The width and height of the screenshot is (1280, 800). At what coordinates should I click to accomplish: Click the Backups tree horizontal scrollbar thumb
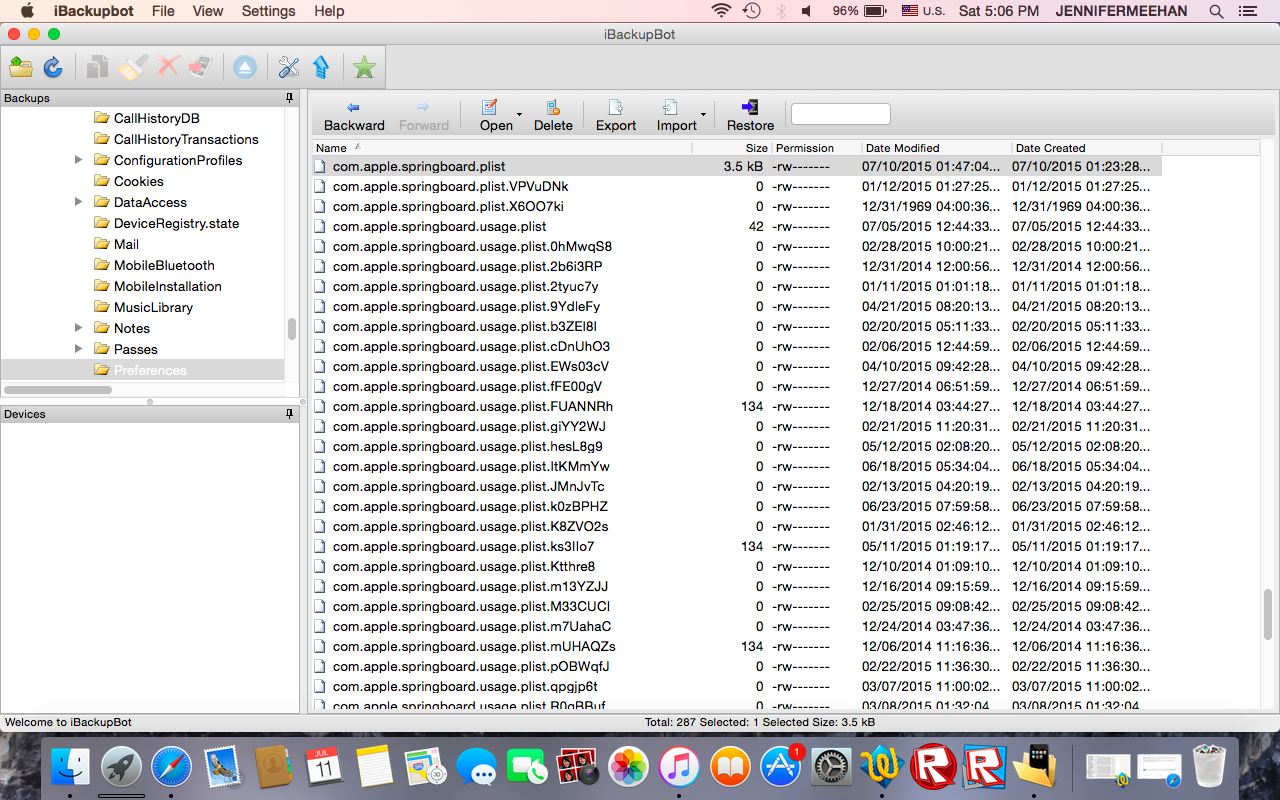click(56, 390)
